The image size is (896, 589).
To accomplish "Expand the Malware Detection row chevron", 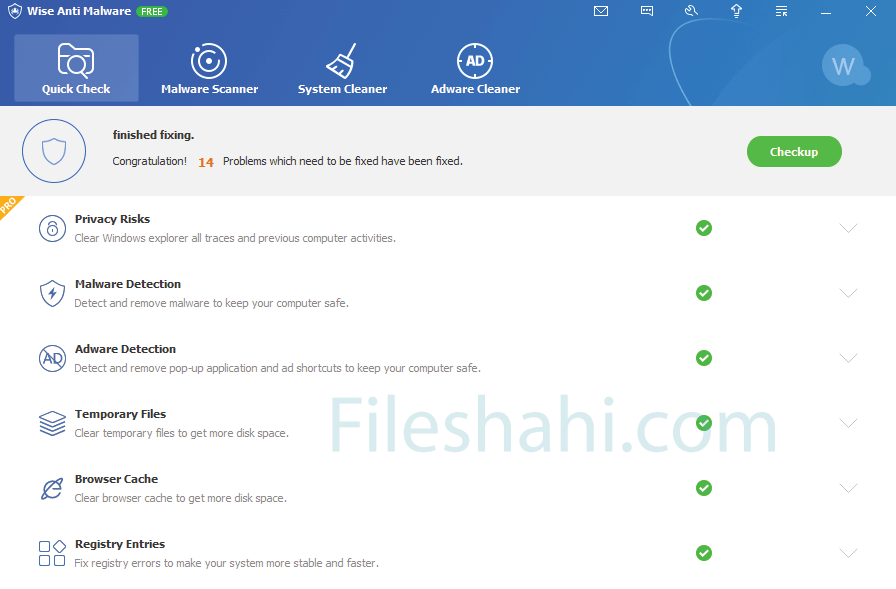I will pos(848,293).
